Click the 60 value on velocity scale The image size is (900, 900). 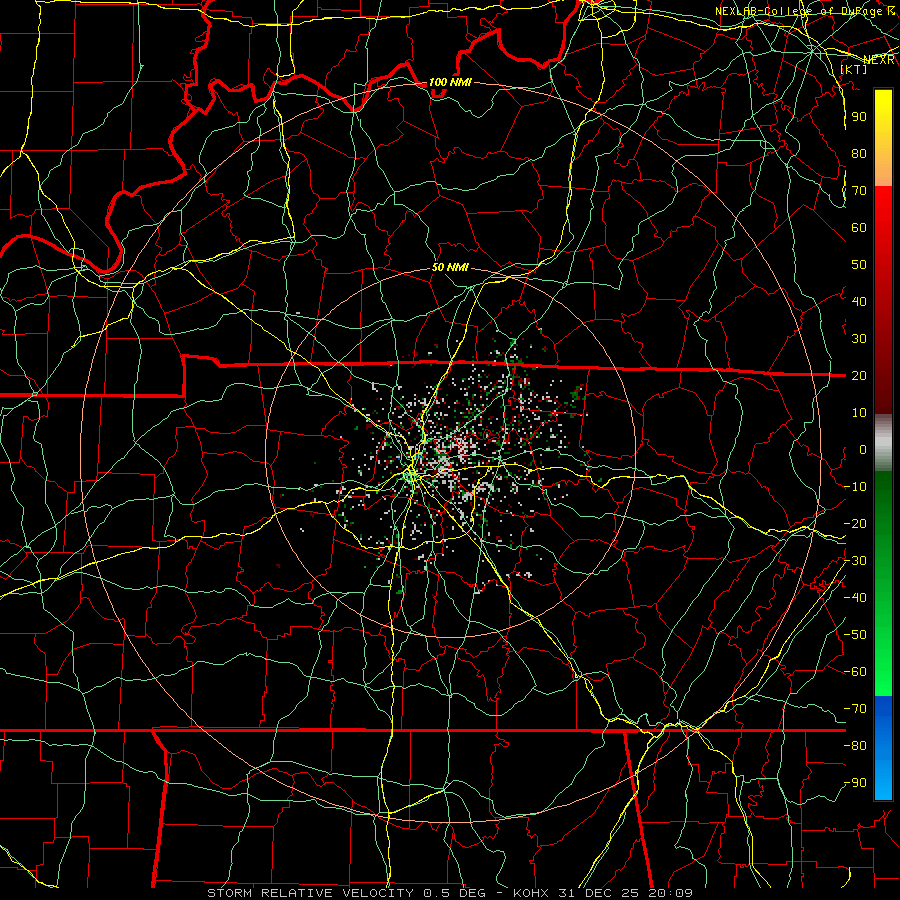[x=859, y=227]
